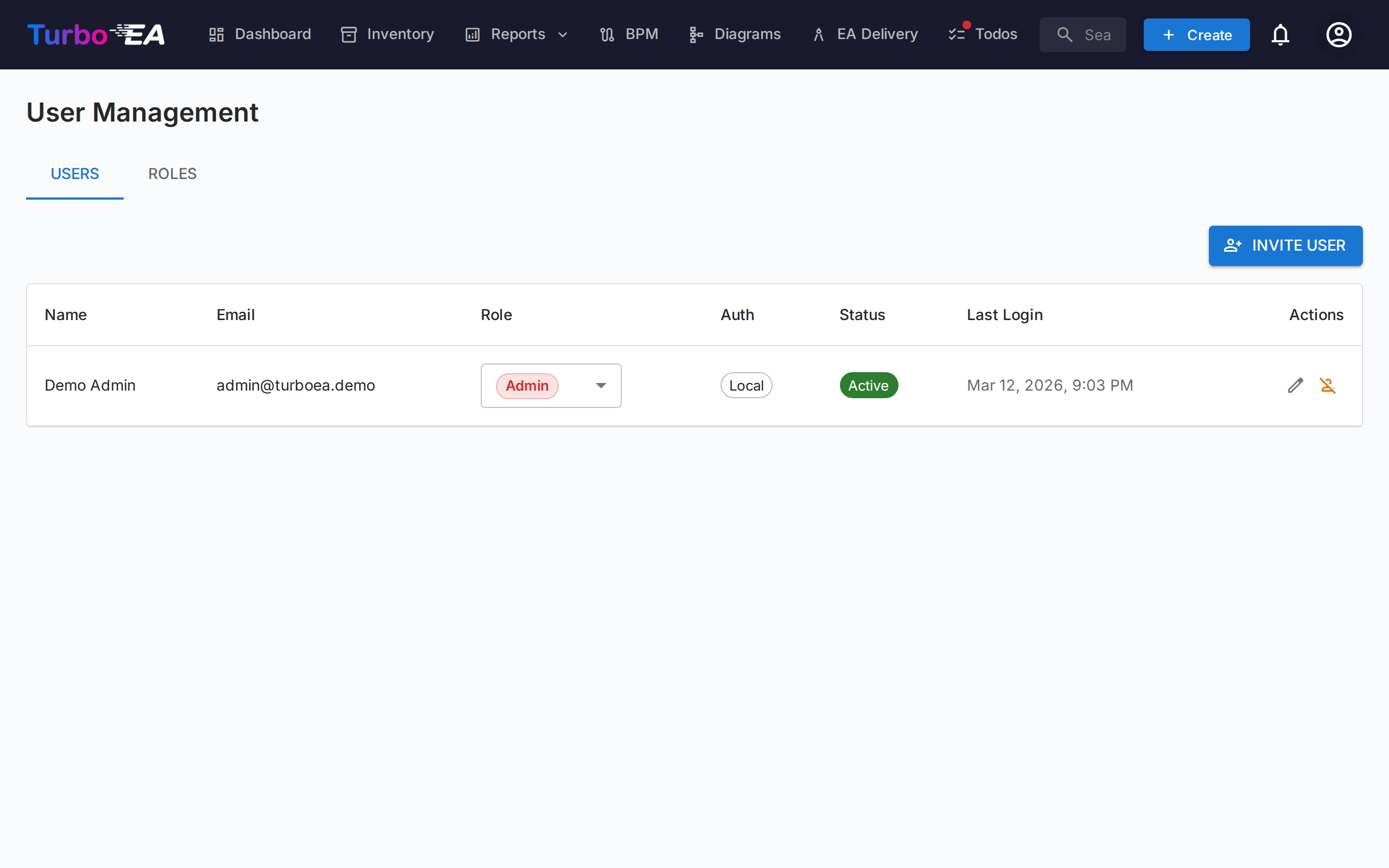Navigate to EA Delivery
The image size is (1389, 868).
click(x=864, y=34)
